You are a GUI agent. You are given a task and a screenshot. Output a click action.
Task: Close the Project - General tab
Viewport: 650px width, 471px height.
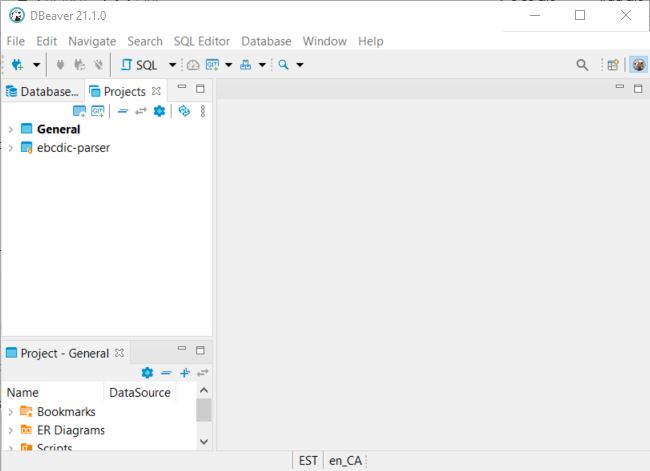(x=119, y=353)
